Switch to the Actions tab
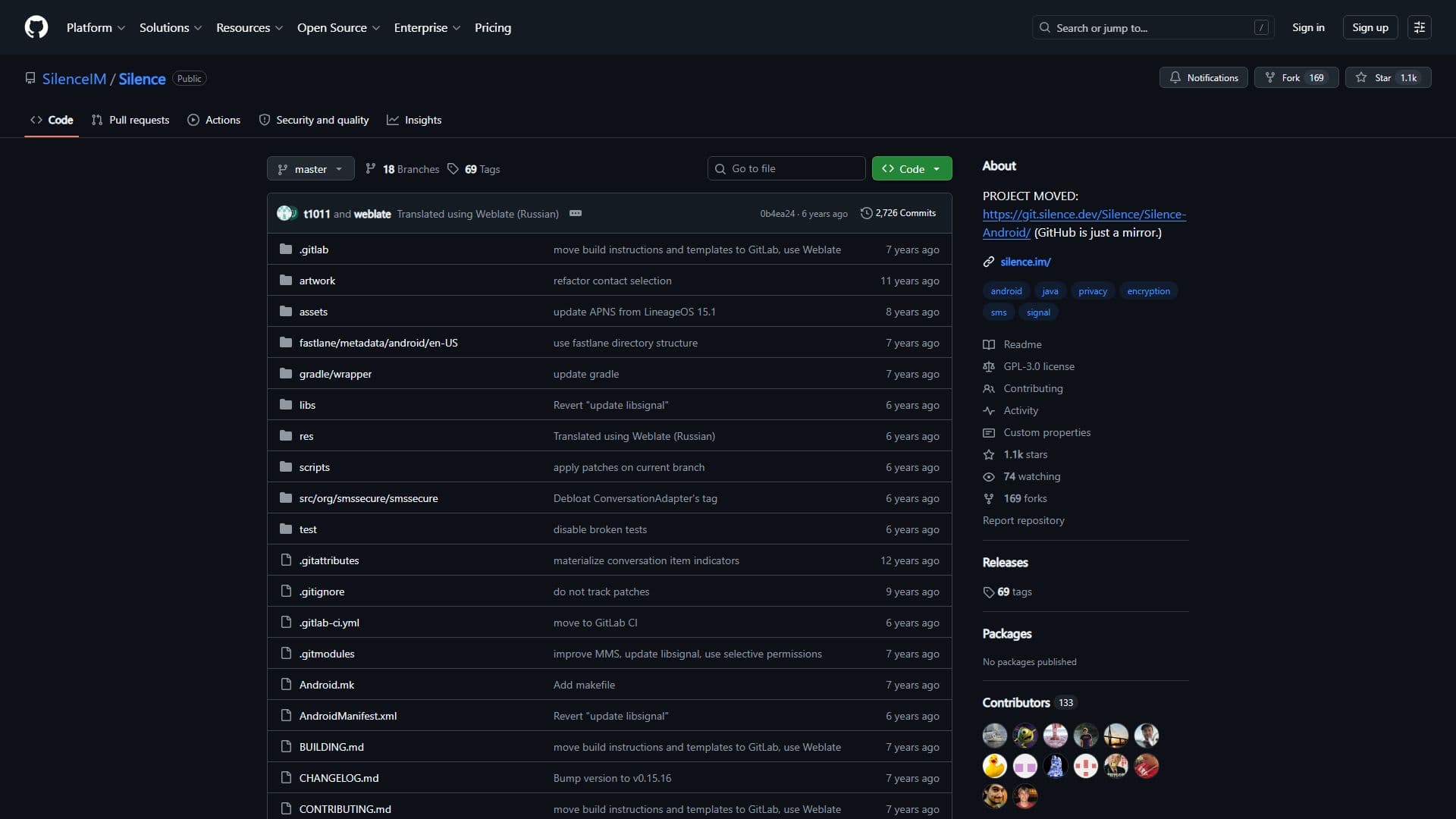Image resolution: width=1456 pixels, height=819 pixels. pyautogui.click(x=214, y=120)
